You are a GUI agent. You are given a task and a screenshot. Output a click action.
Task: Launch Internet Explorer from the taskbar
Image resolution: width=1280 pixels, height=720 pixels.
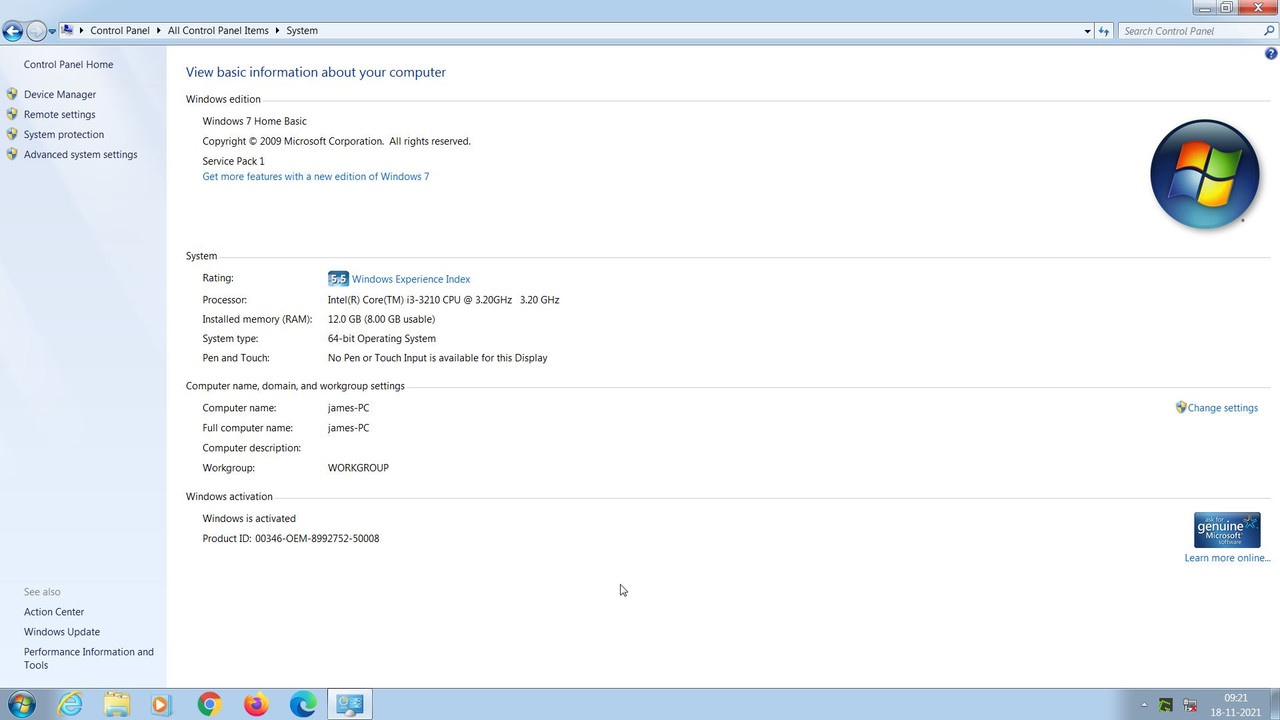[70, 704]
